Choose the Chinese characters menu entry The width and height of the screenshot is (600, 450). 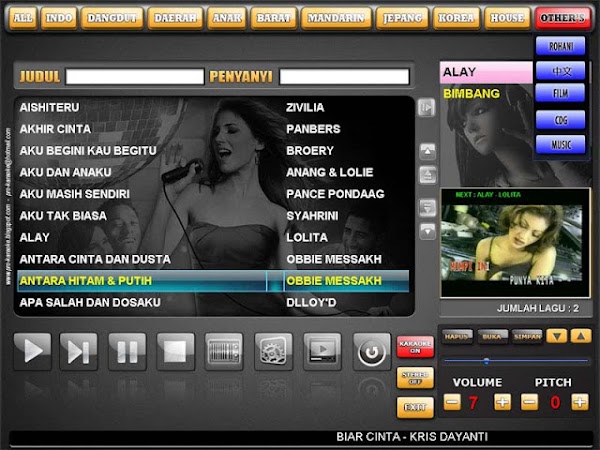click(561, 71)
